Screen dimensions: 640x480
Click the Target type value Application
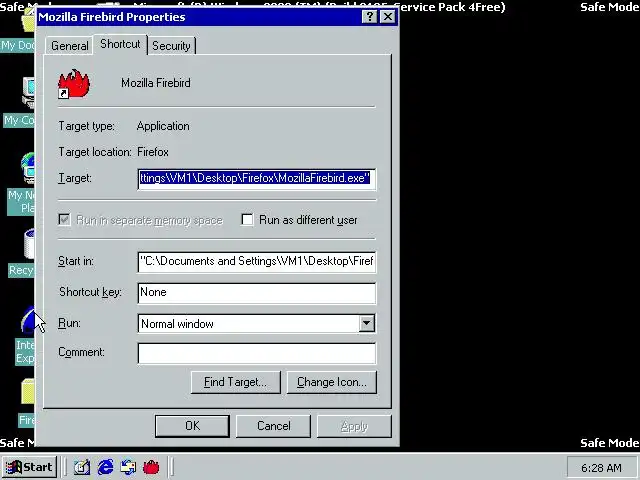click(x=163, y=126)
